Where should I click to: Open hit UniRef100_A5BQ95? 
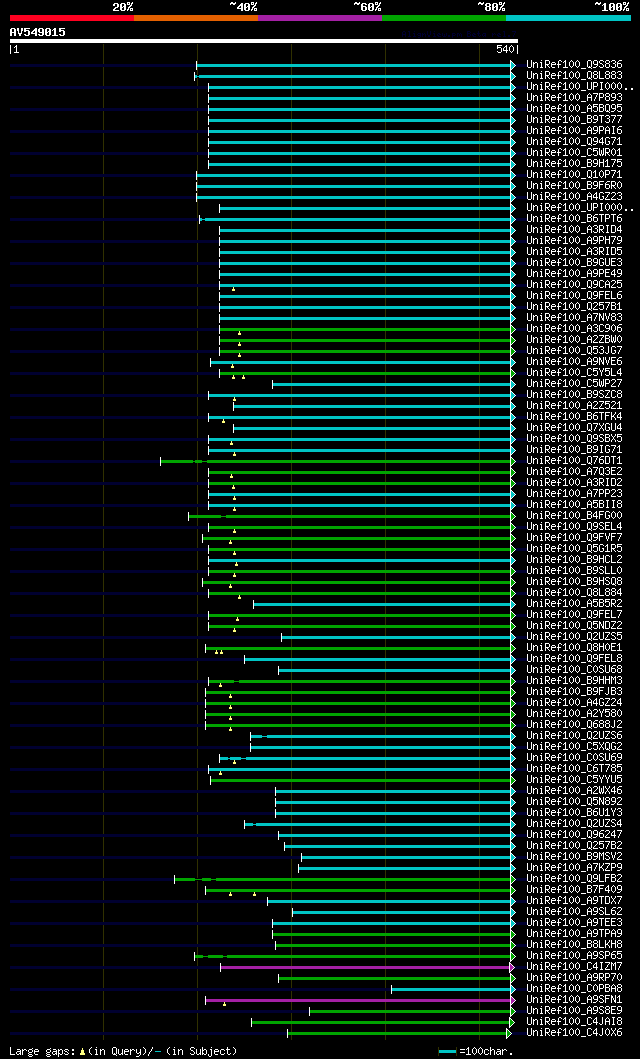coord(575,109)
